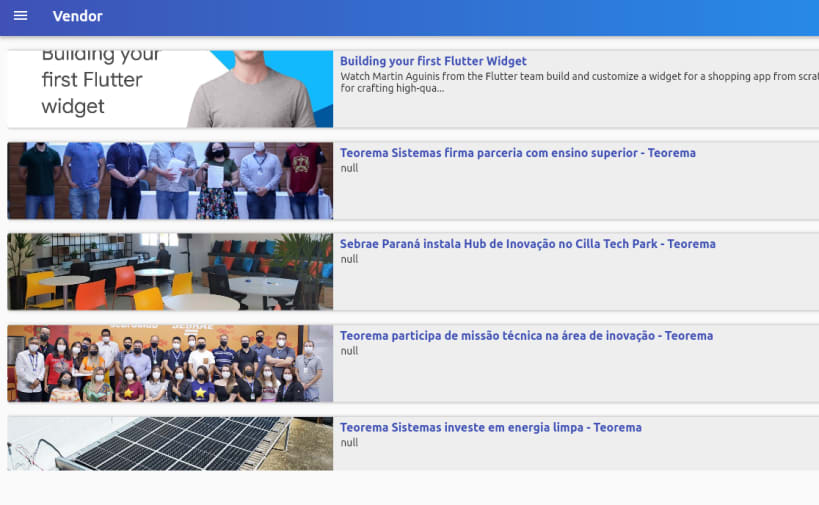
Task: Open 'Teorema Sistemas investe em energia limpa' link
Action: [x=490, y=428]
